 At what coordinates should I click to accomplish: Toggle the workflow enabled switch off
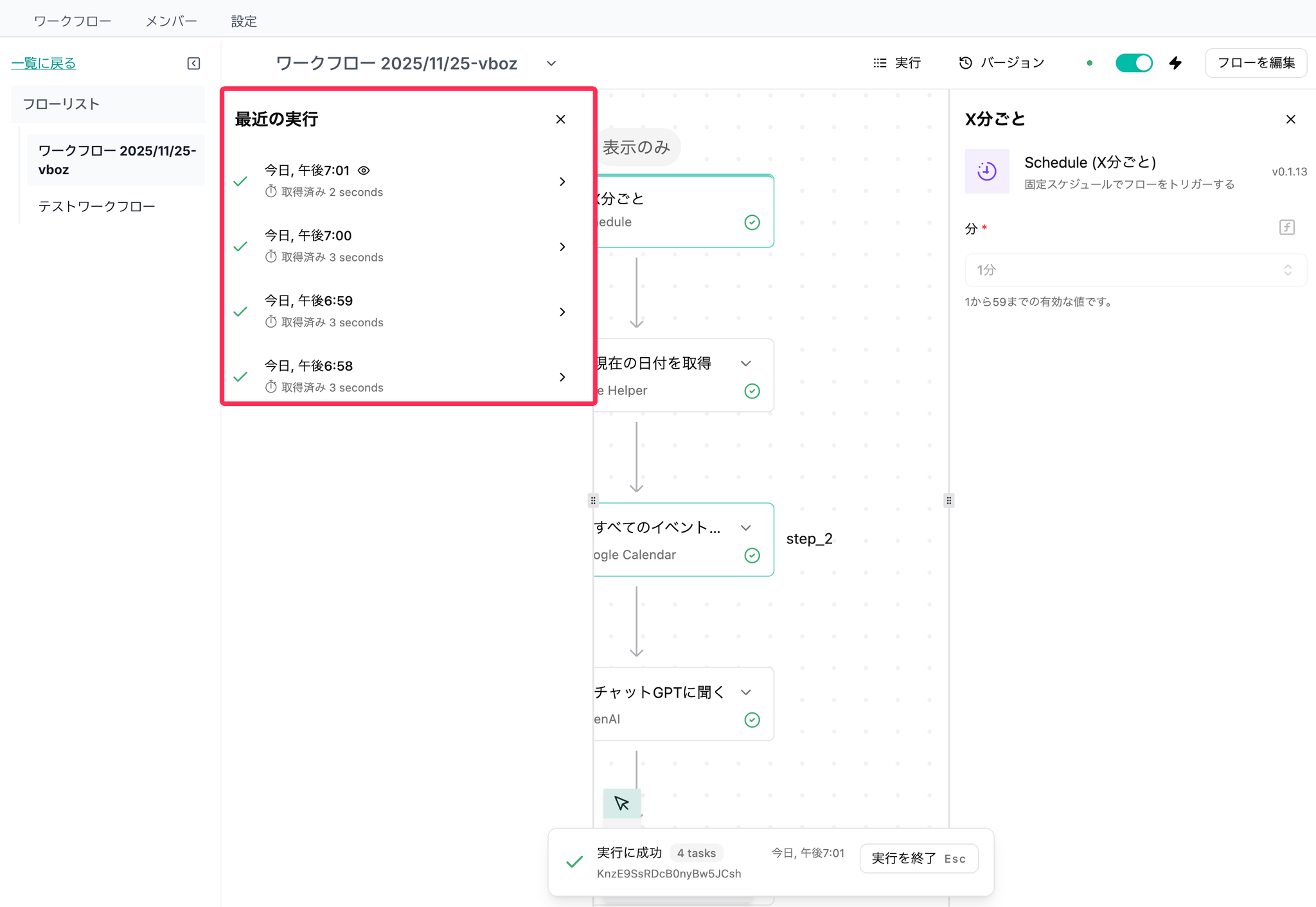1134,63
